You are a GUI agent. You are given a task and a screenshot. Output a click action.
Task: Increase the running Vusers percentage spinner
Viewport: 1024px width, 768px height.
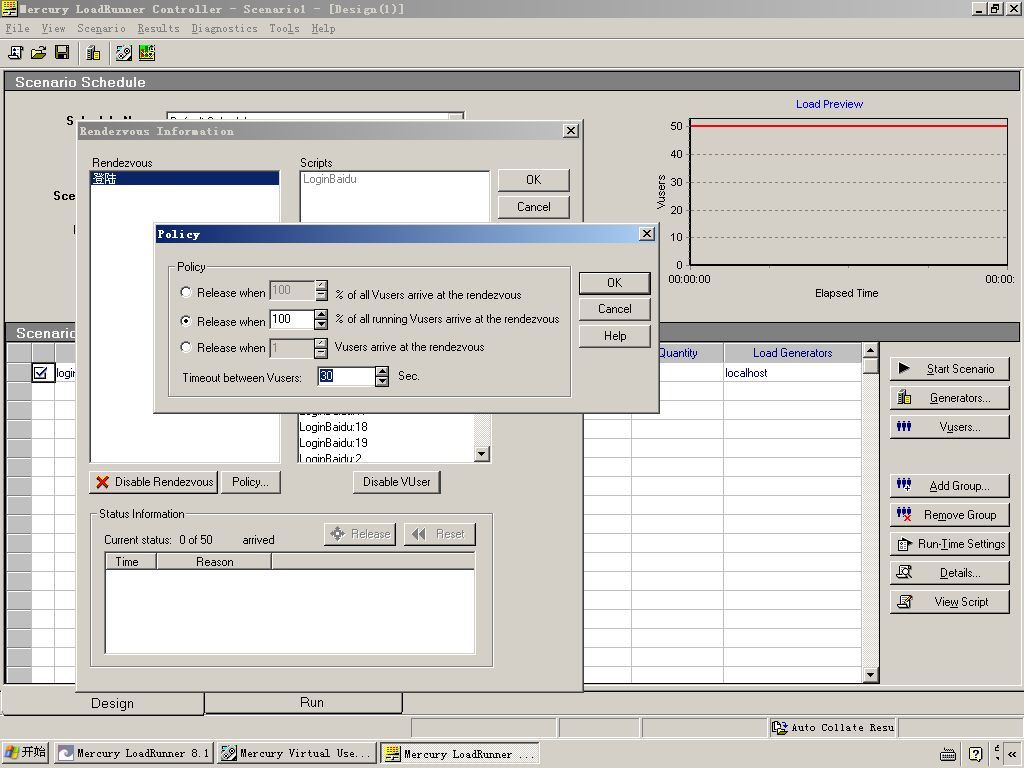(x=321, y=314)
